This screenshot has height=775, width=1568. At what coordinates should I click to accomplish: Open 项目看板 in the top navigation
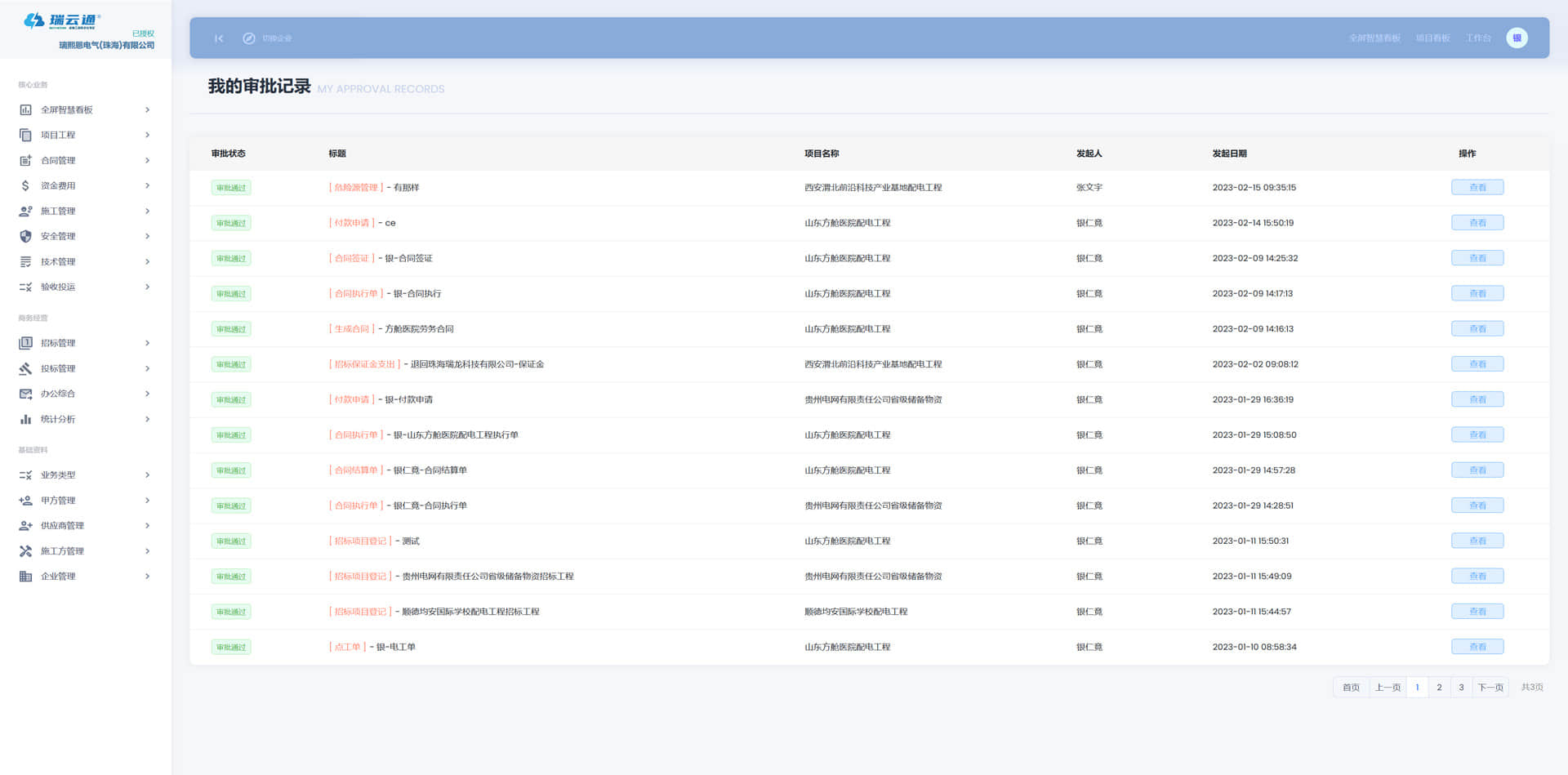tap(1432, 38)
